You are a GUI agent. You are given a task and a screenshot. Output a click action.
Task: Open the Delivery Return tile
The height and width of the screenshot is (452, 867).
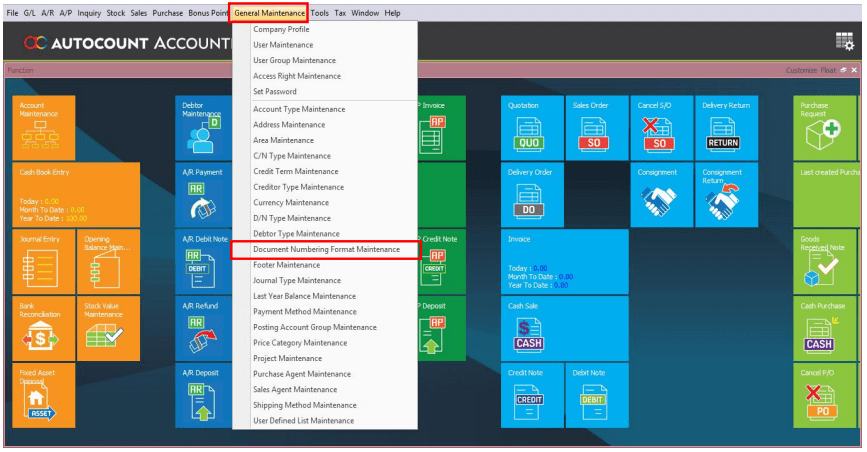(726, 128)
